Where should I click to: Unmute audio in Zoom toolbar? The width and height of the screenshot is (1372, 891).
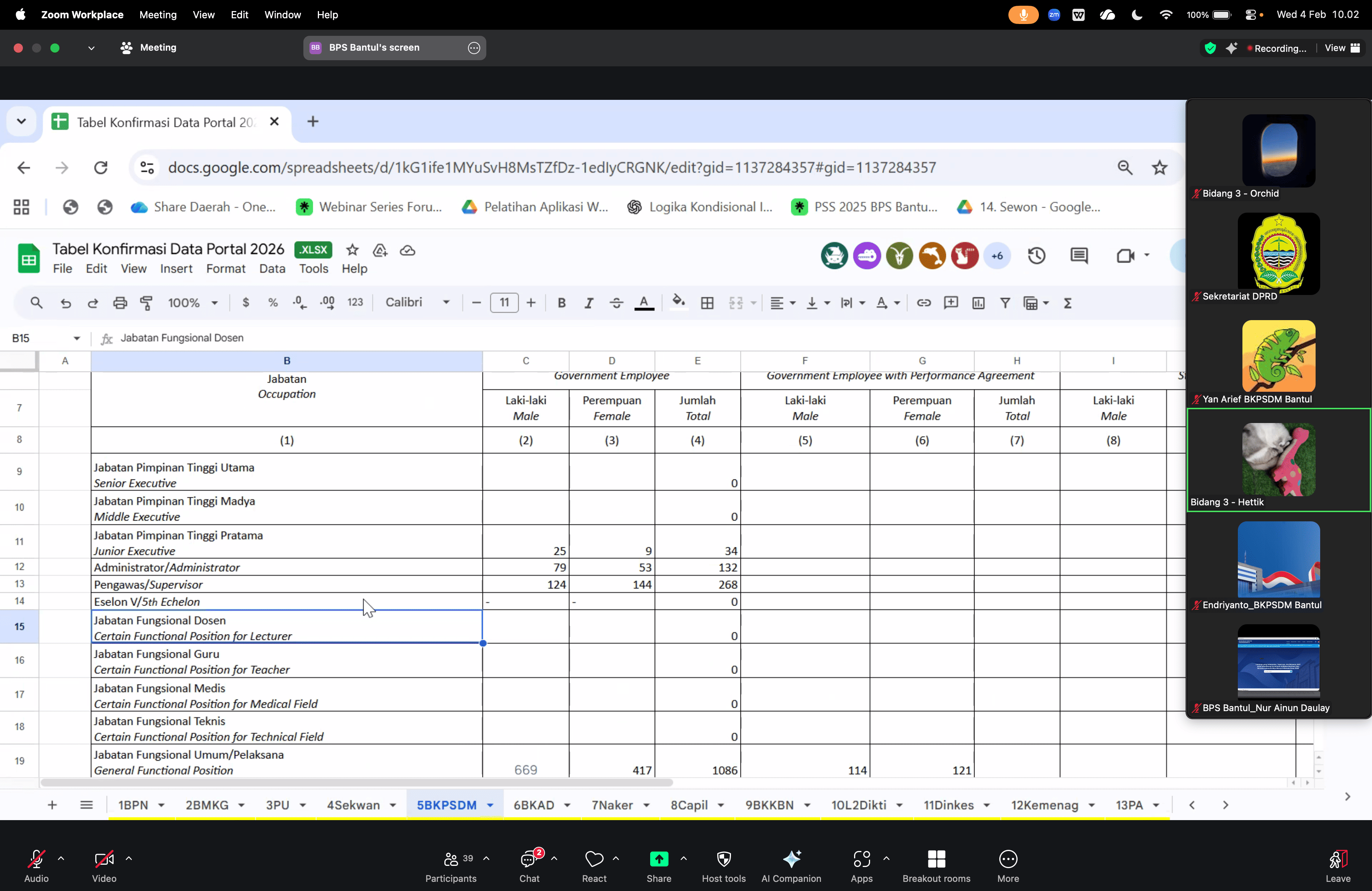[36, 864]
